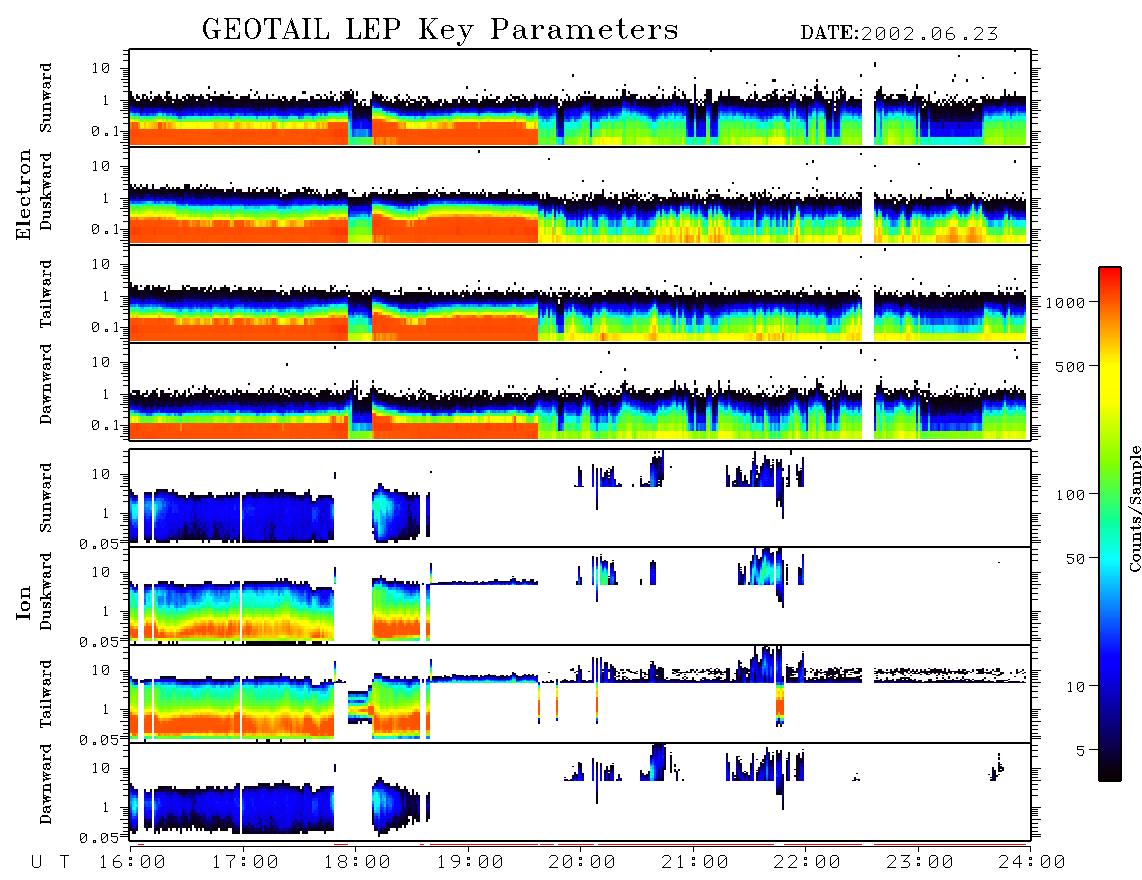1142x880 pixels.
Task: Click the Counts/Sample rainbow color bar
Action: 1109,524
